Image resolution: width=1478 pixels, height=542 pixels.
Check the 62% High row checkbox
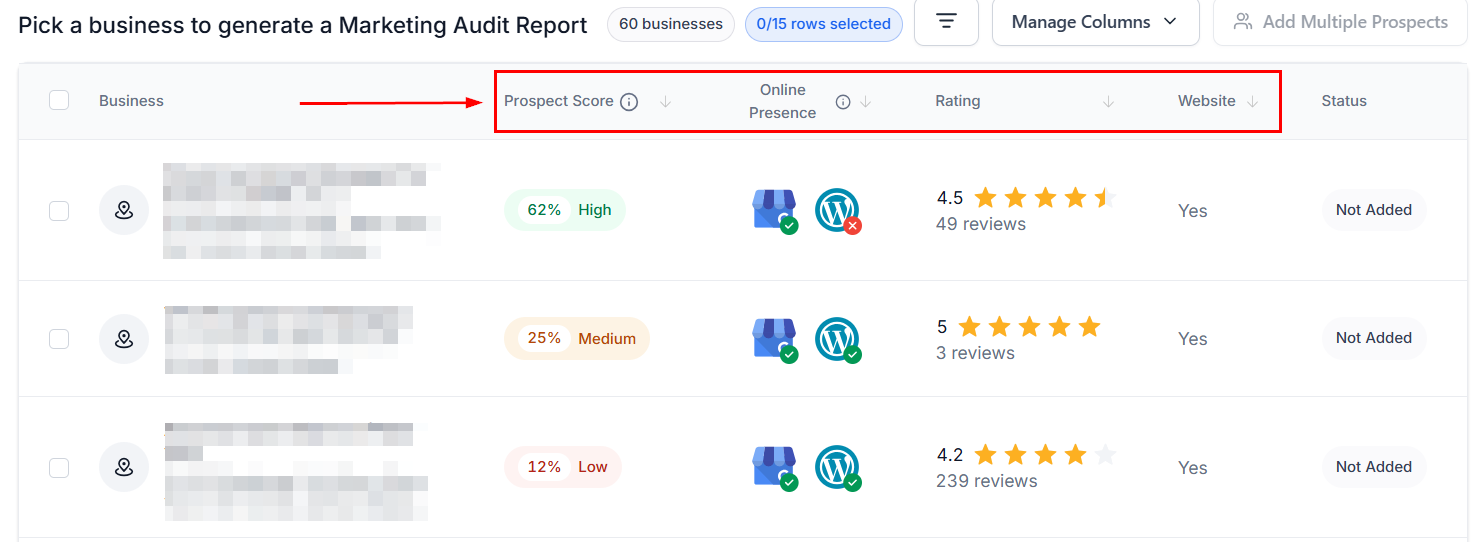59,210
